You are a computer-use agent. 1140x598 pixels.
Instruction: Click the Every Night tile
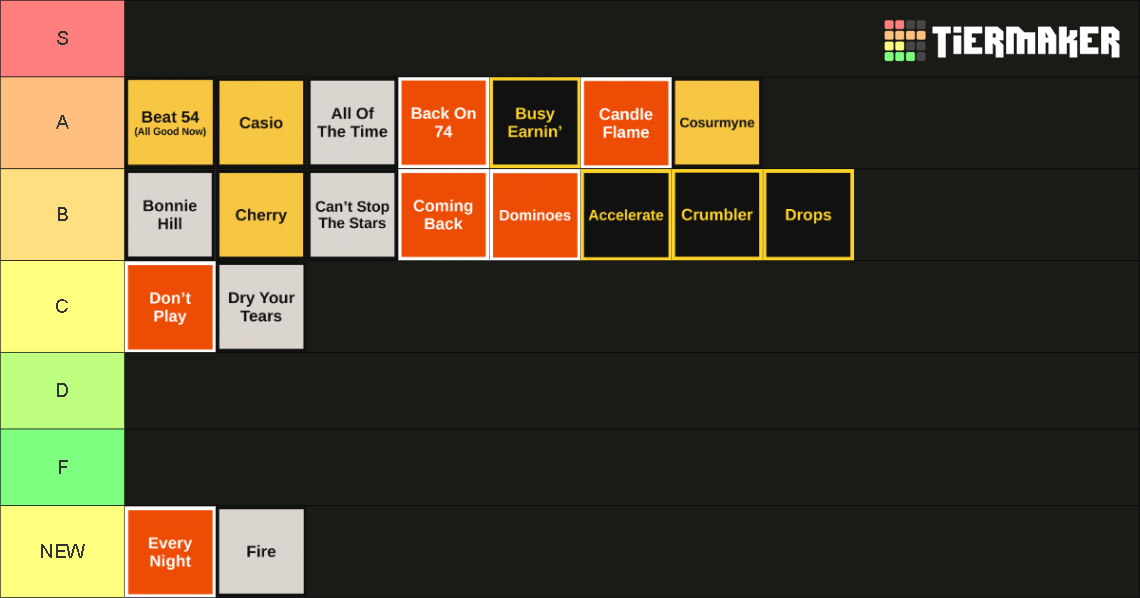170,551
